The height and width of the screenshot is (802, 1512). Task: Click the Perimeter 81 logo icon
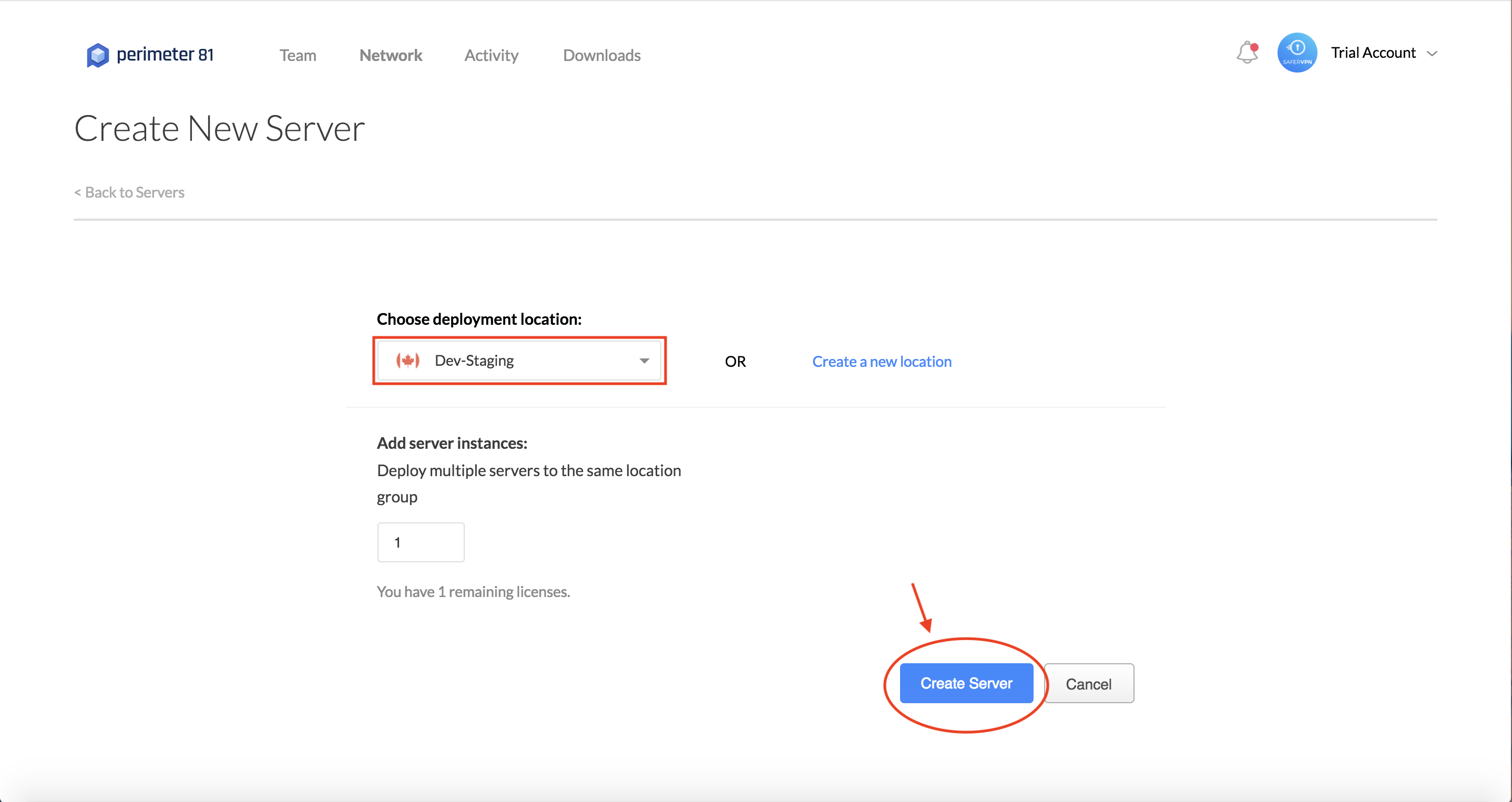pyautogui.click(x=97, y=55)
